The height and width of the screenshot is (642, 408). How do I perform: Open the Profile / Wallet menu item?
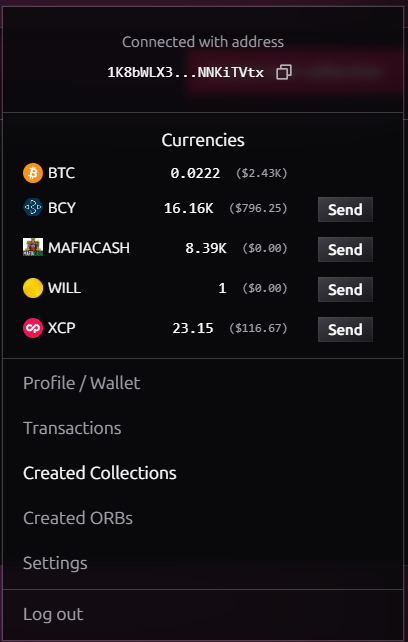pos(82,384)
